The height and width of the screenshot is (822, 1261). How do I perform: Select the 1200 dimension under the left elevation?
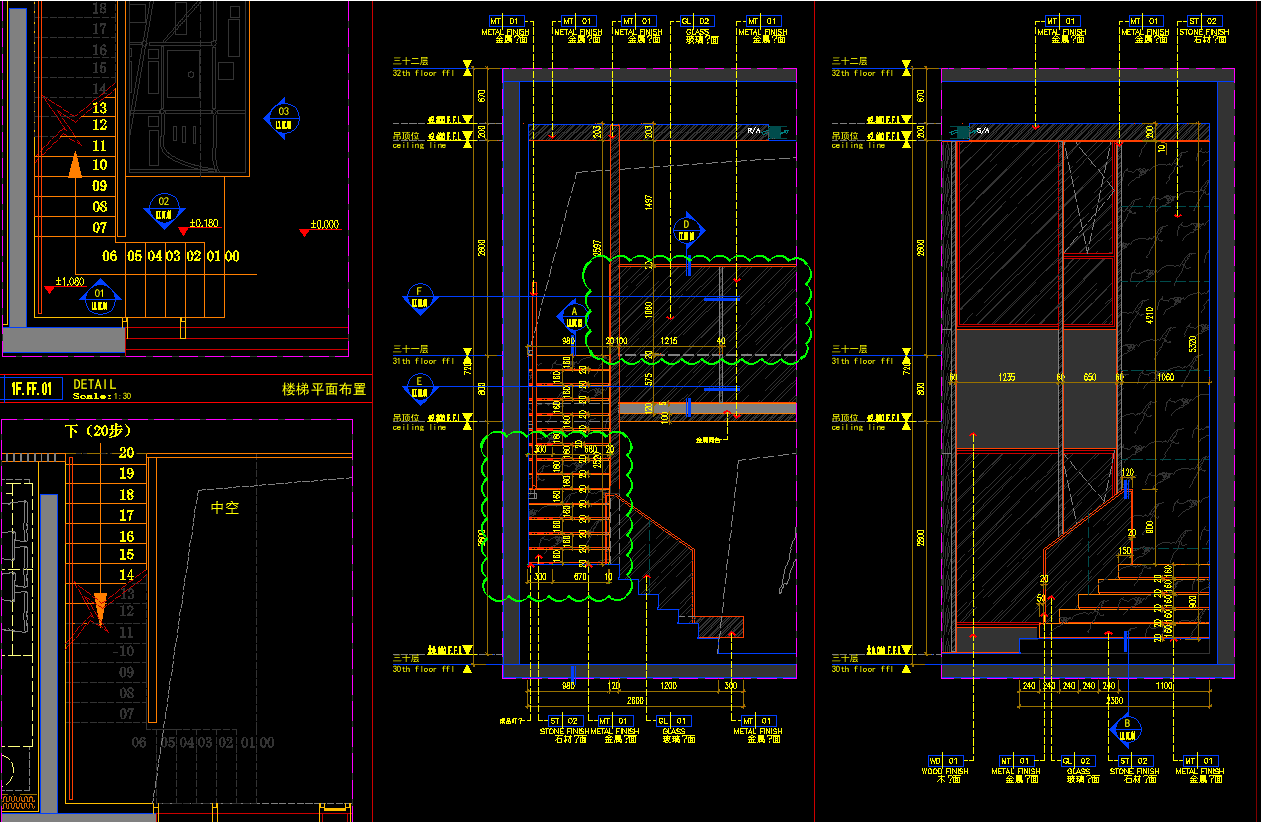(x=668, y=686)
